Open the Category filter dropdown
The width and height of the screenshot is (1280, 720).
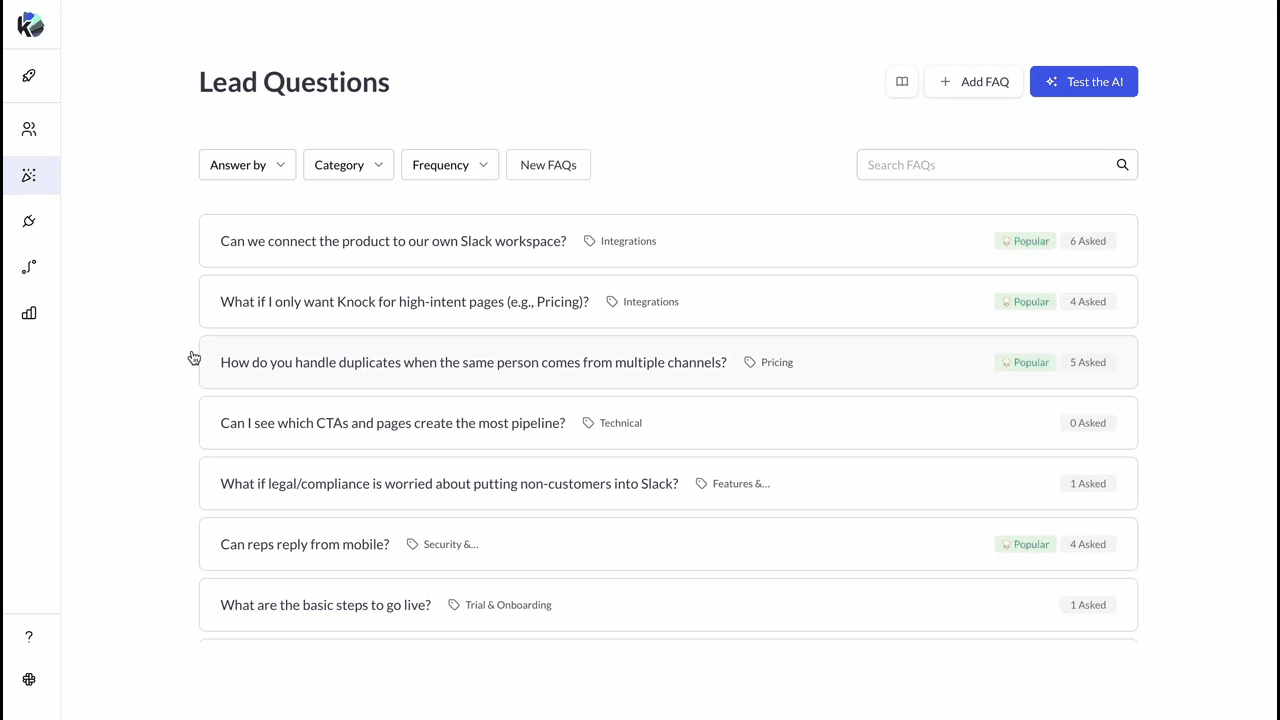[348, 165]
